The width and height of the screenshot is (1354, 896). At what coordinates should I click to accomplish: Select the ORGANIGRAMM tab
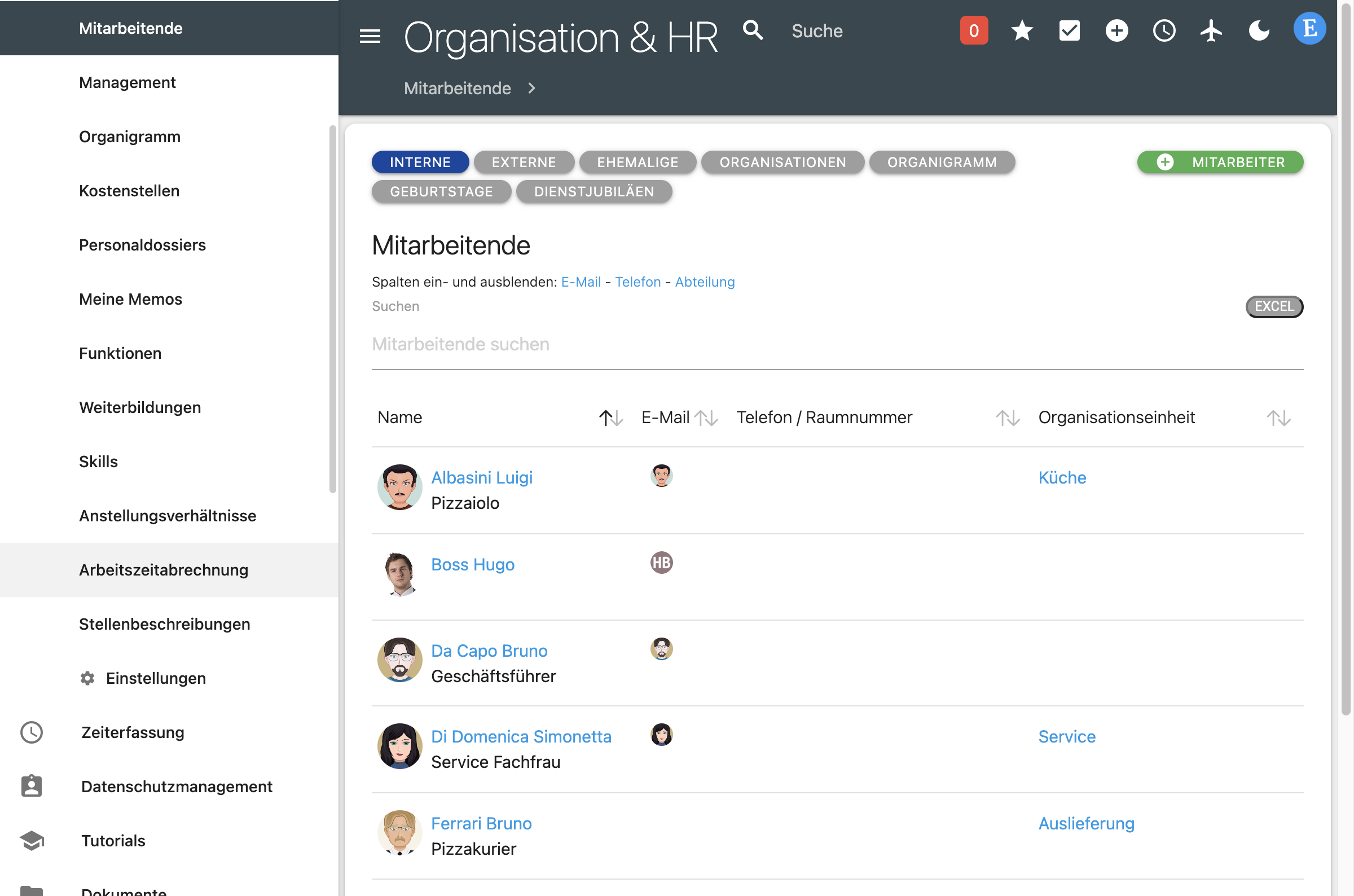pyautogui.click(x=942, y=162)
